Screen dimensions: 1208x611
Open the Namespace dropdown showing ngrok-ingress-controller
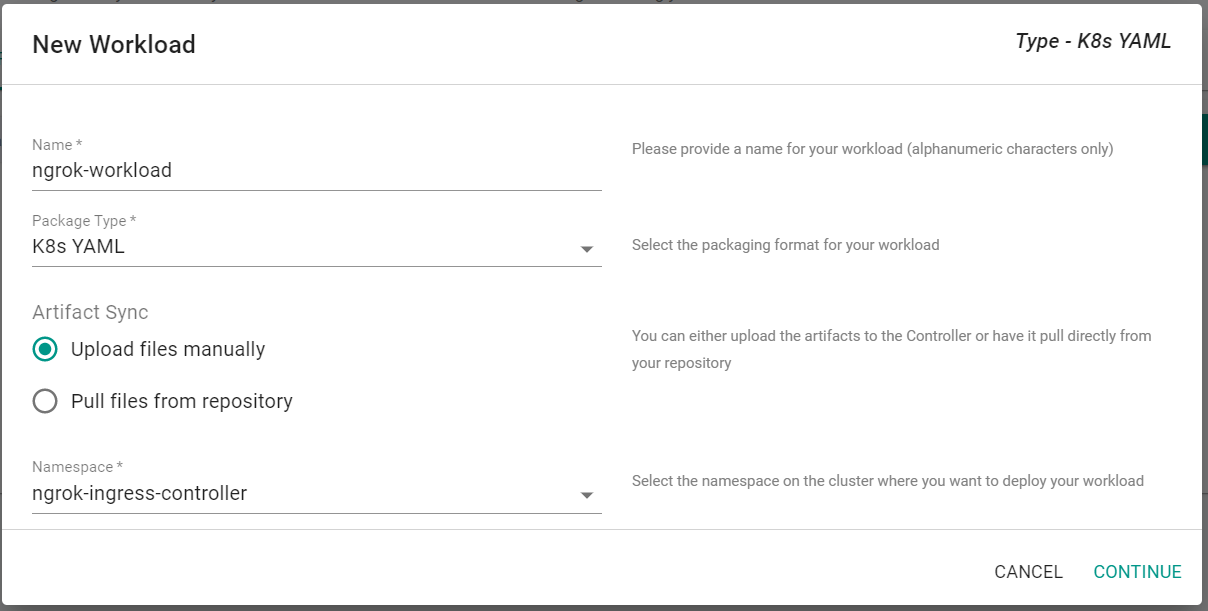click(x=316, y=494)
